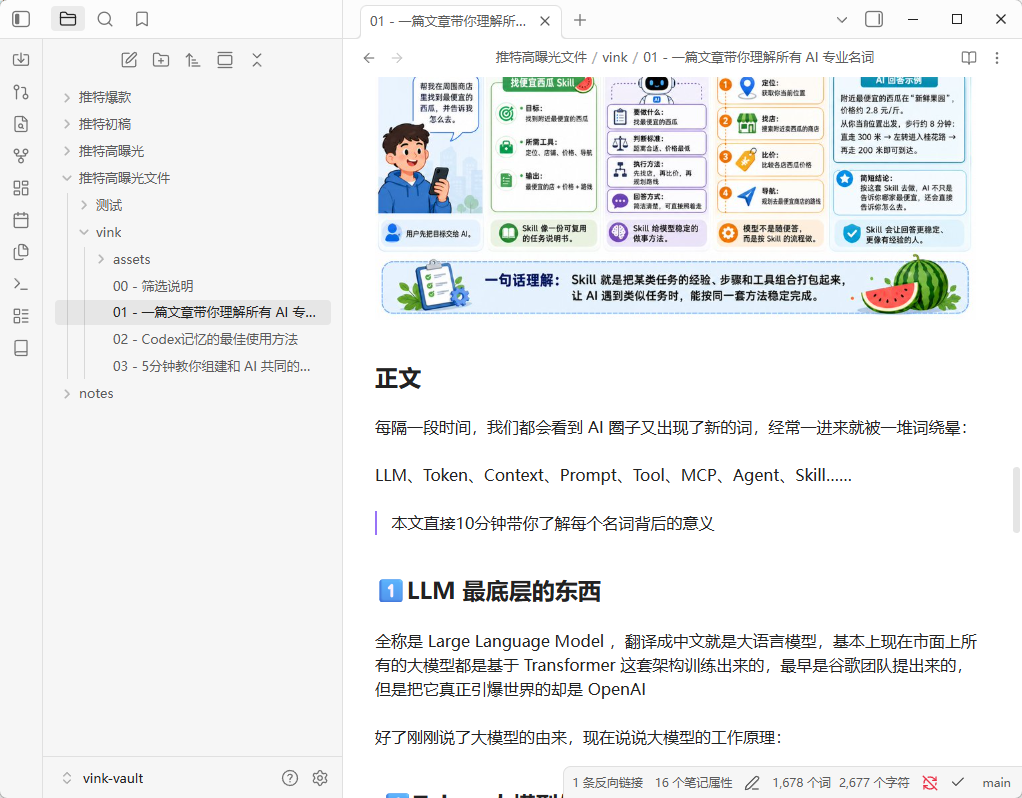Click the 2,677 个字符 character count

[x=874, y=783]
